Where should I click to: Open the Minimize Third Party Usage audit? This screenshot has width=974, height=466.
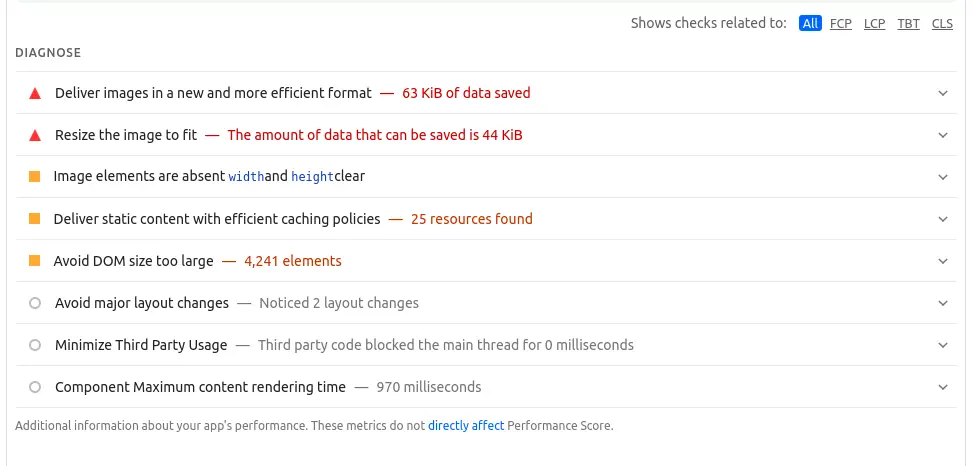(x=141, y=345)
